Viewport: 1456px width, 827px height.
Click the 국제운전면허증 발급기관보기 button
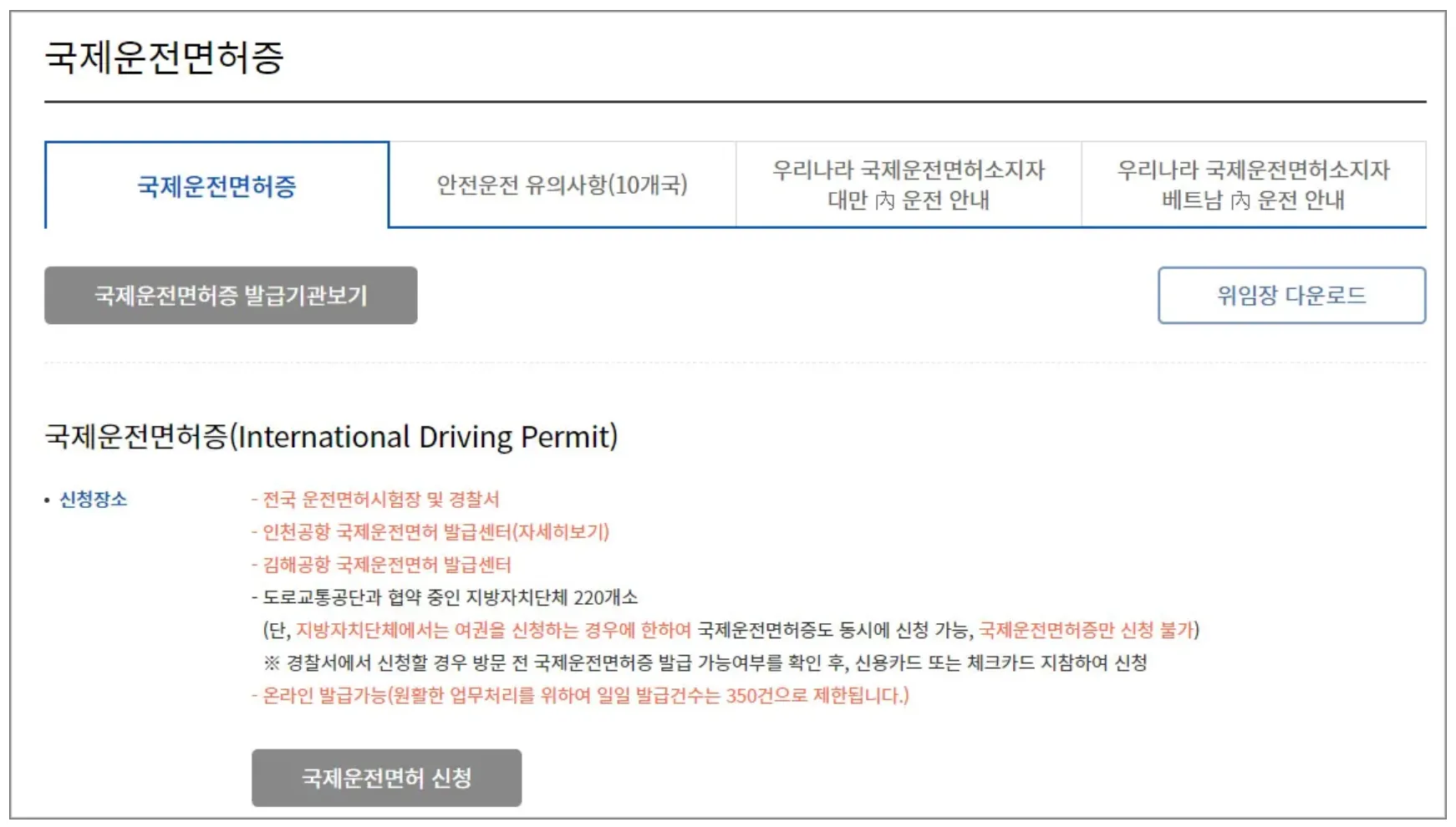(231, 294)
